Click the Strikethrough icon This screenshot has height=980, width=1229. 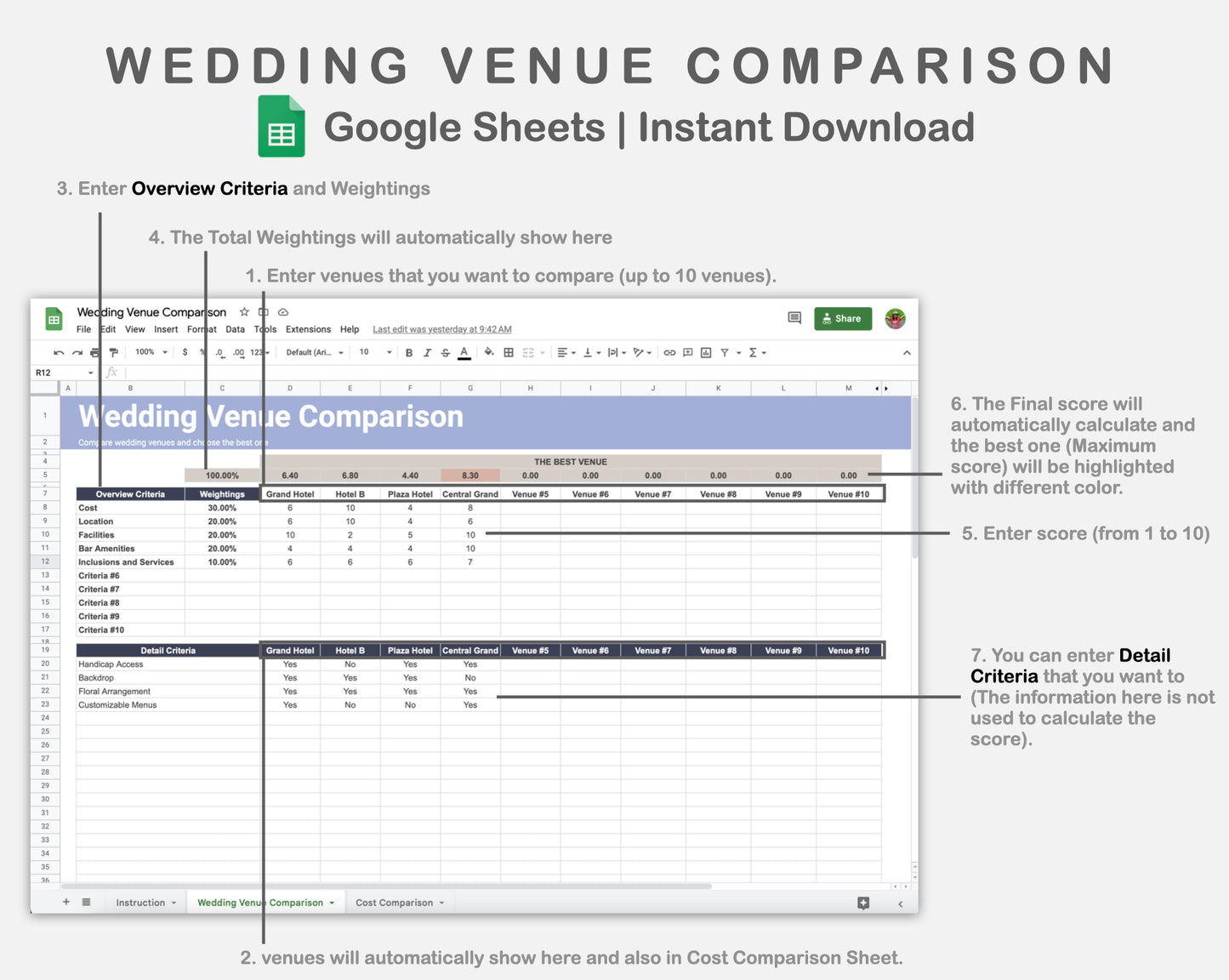coord(445,352)
